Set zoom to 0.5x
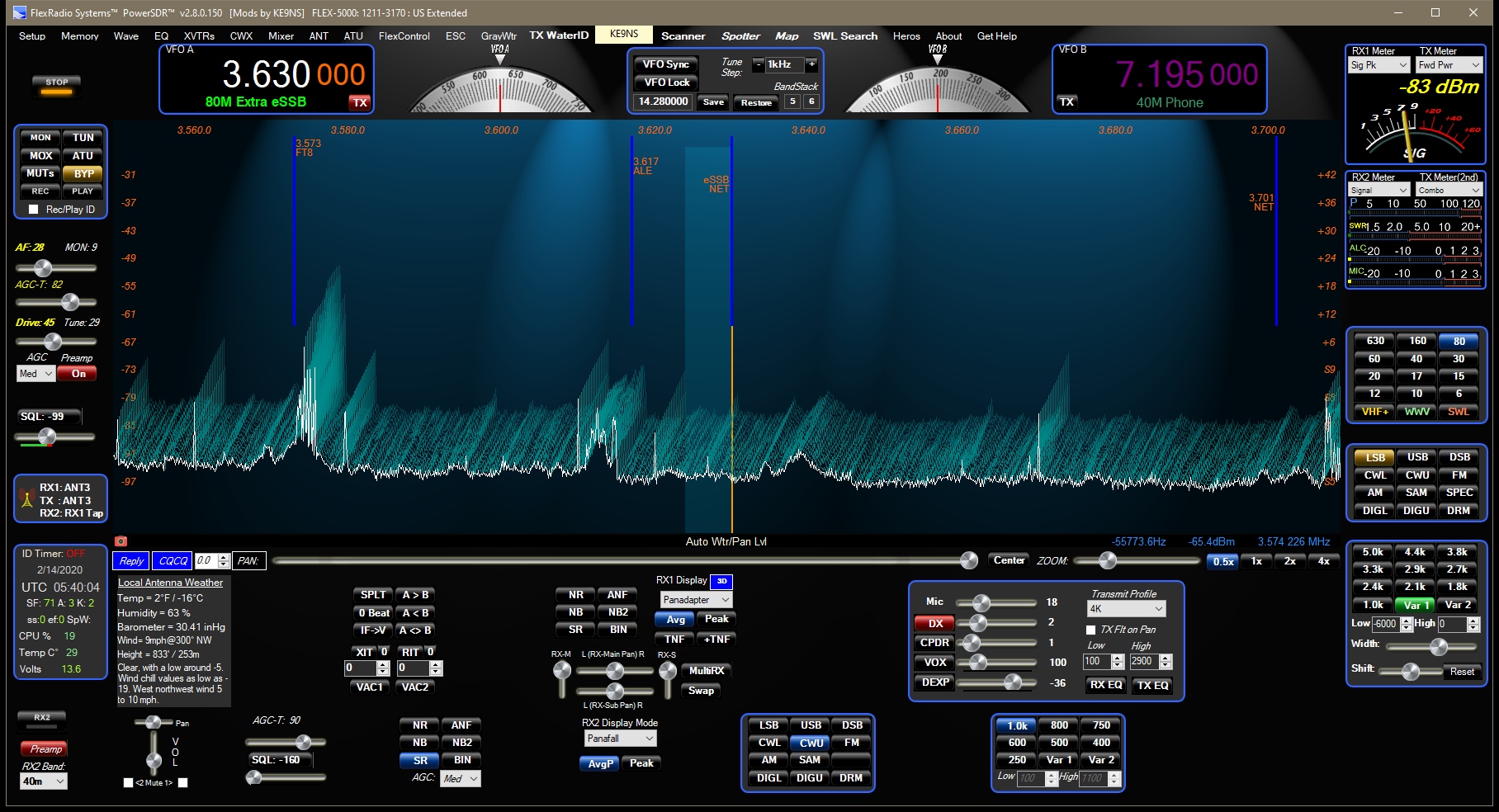Image resolution: width=1499 pixels, height=812 pixels. (1222, 561)
